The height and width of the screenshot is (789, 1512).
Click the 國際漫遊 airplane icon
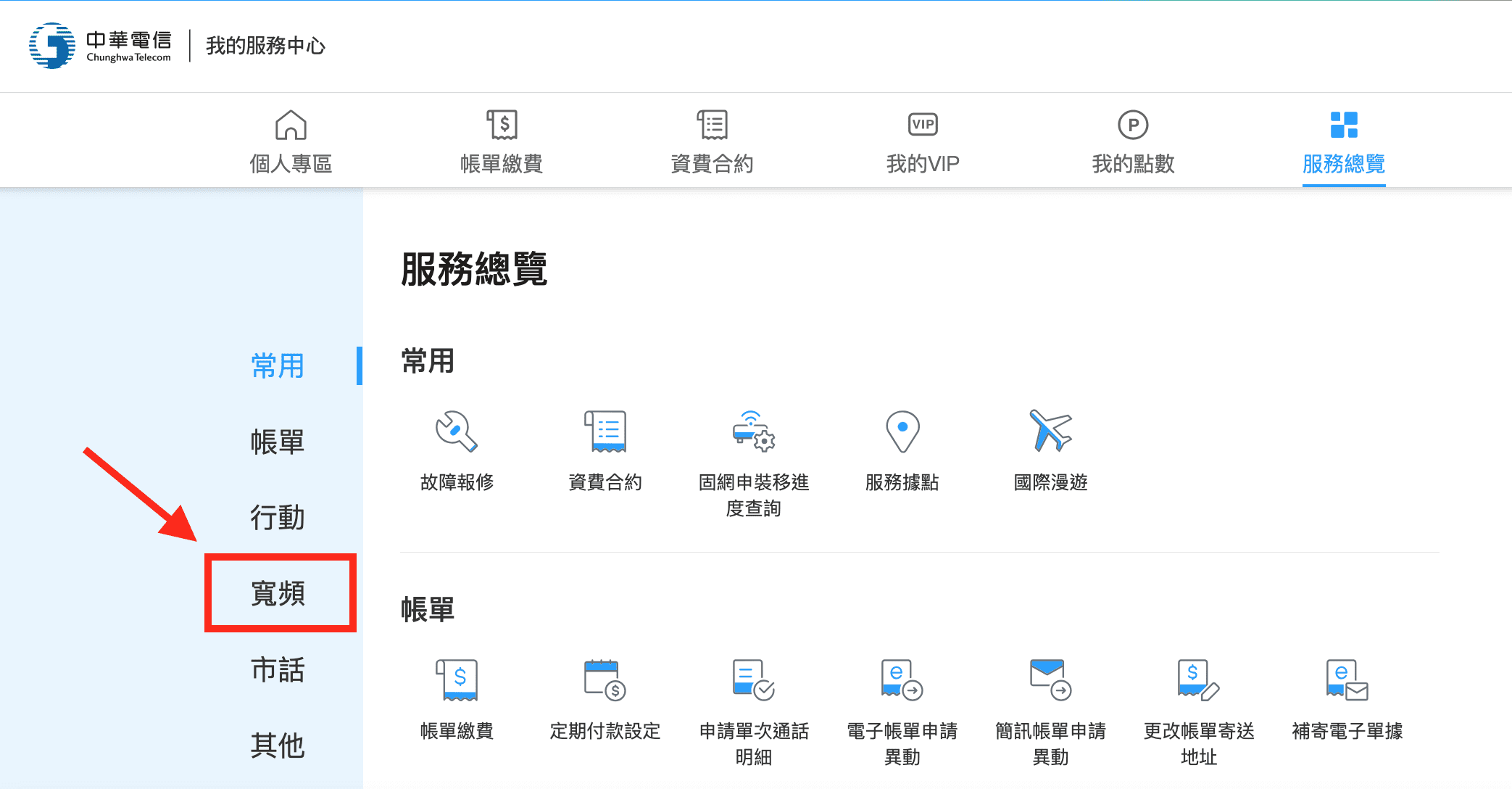click(x=1051, y=431)
